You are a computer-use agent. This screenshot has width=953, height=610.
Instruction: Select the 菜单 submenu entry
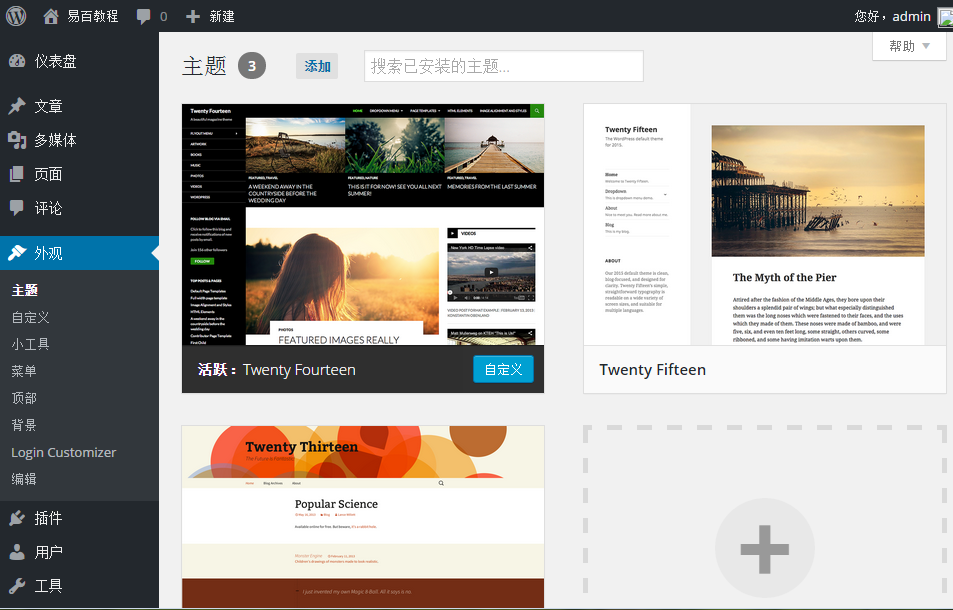pos(24,371)
